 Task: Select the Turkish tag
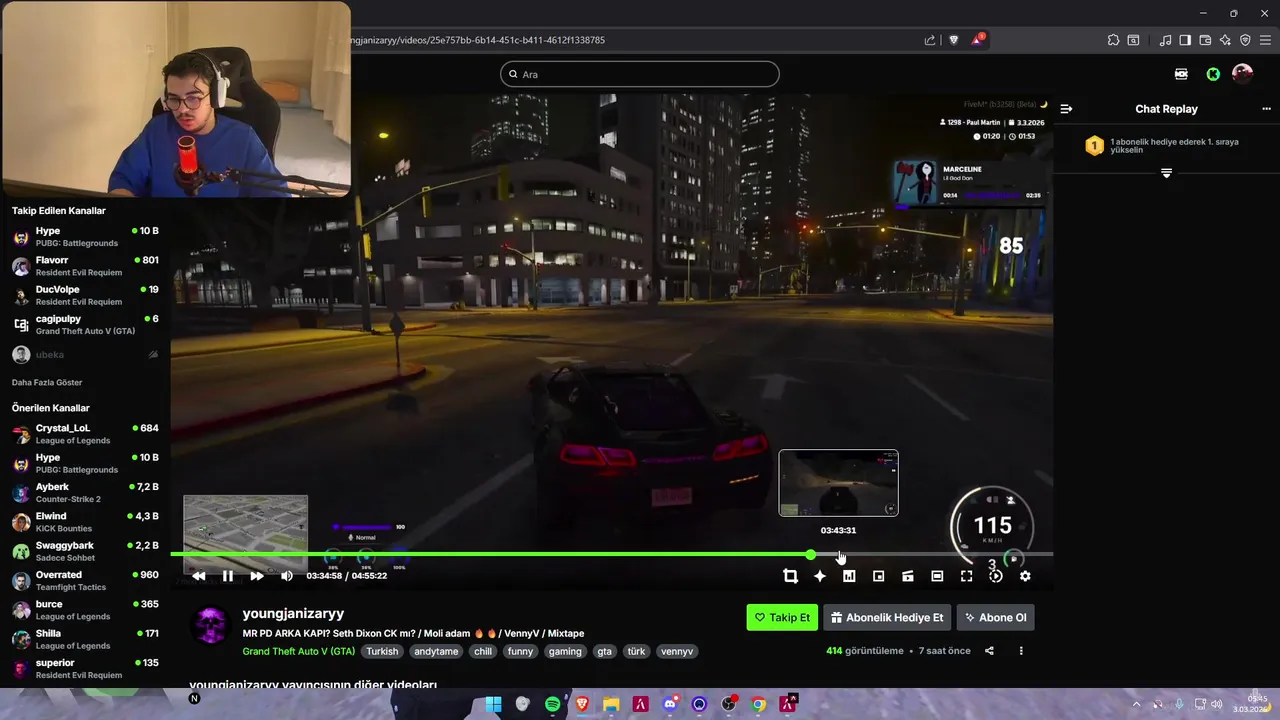382,651
